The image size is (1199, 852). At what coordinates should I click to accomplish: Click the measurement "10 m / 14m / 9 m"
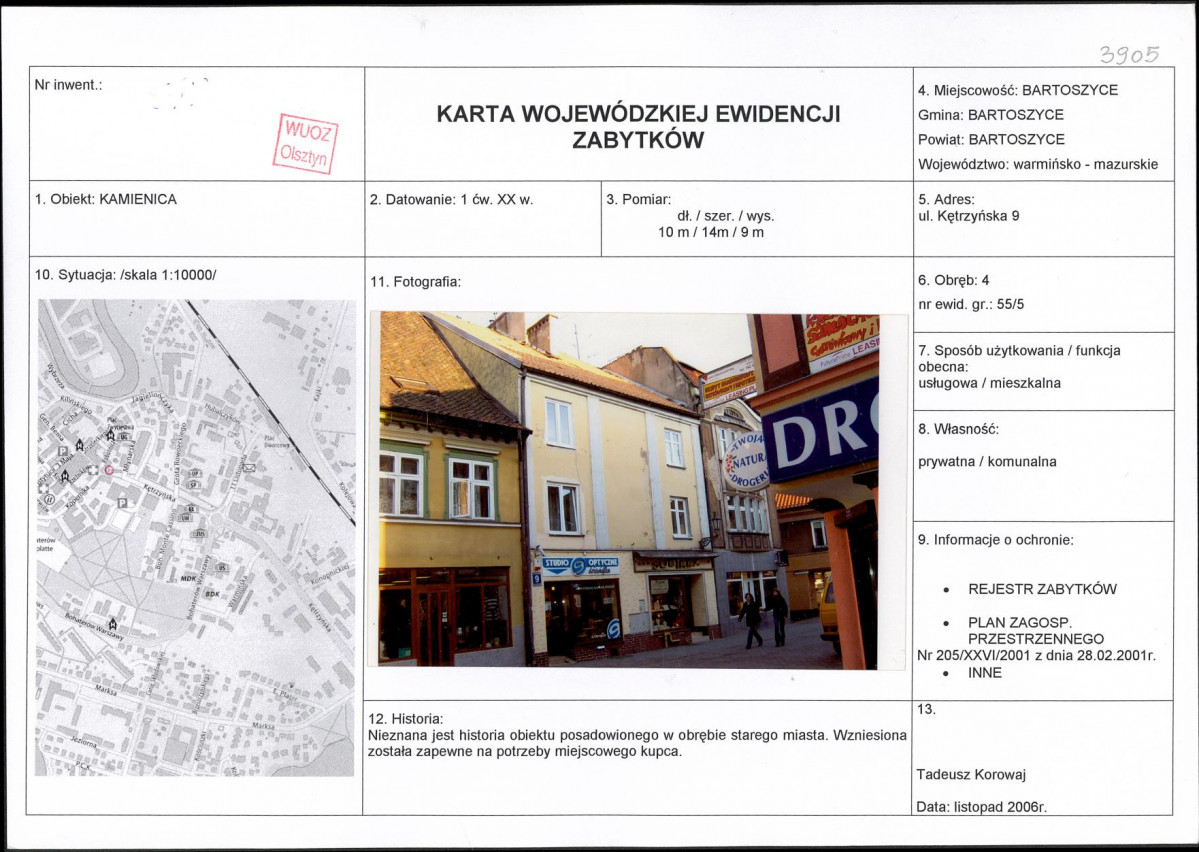coord(710,233)
